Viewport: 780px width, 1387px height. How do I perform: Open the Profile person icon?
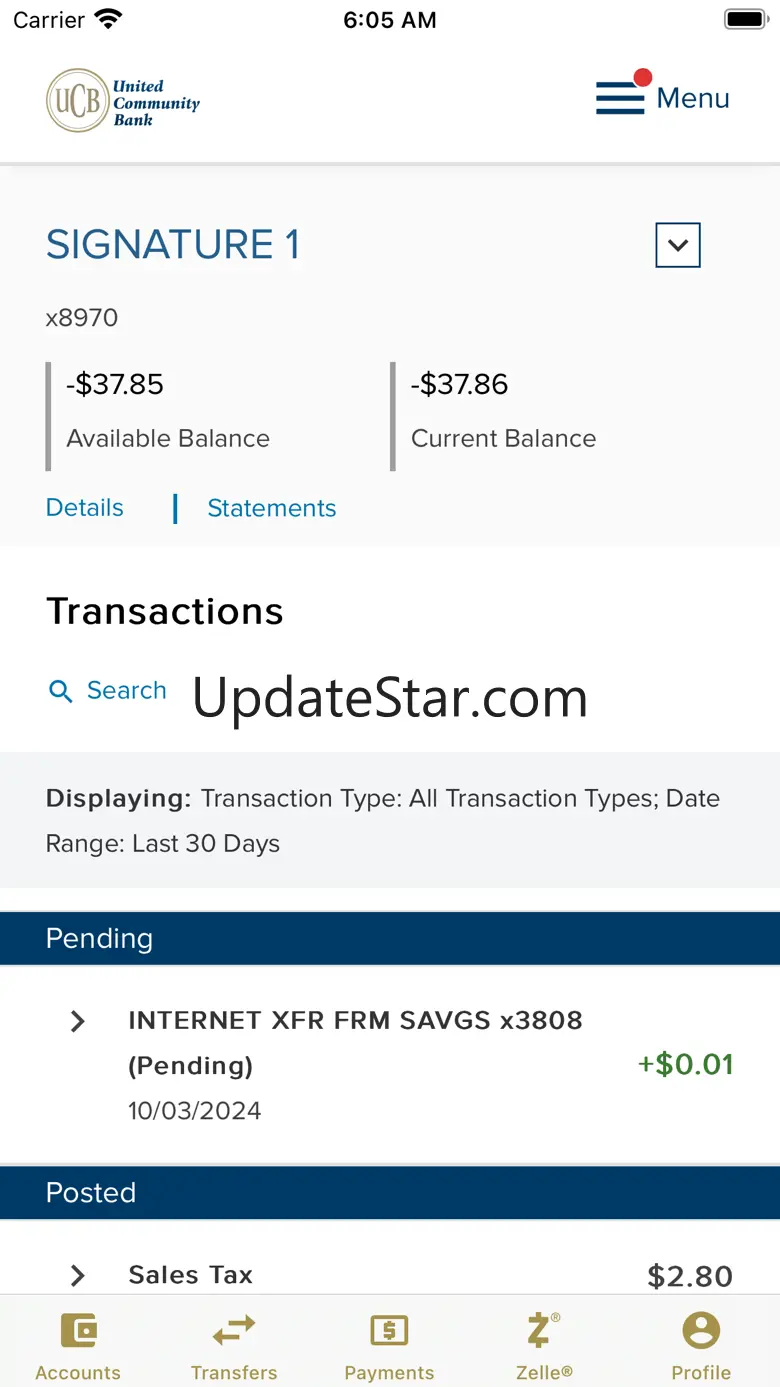701,1331
